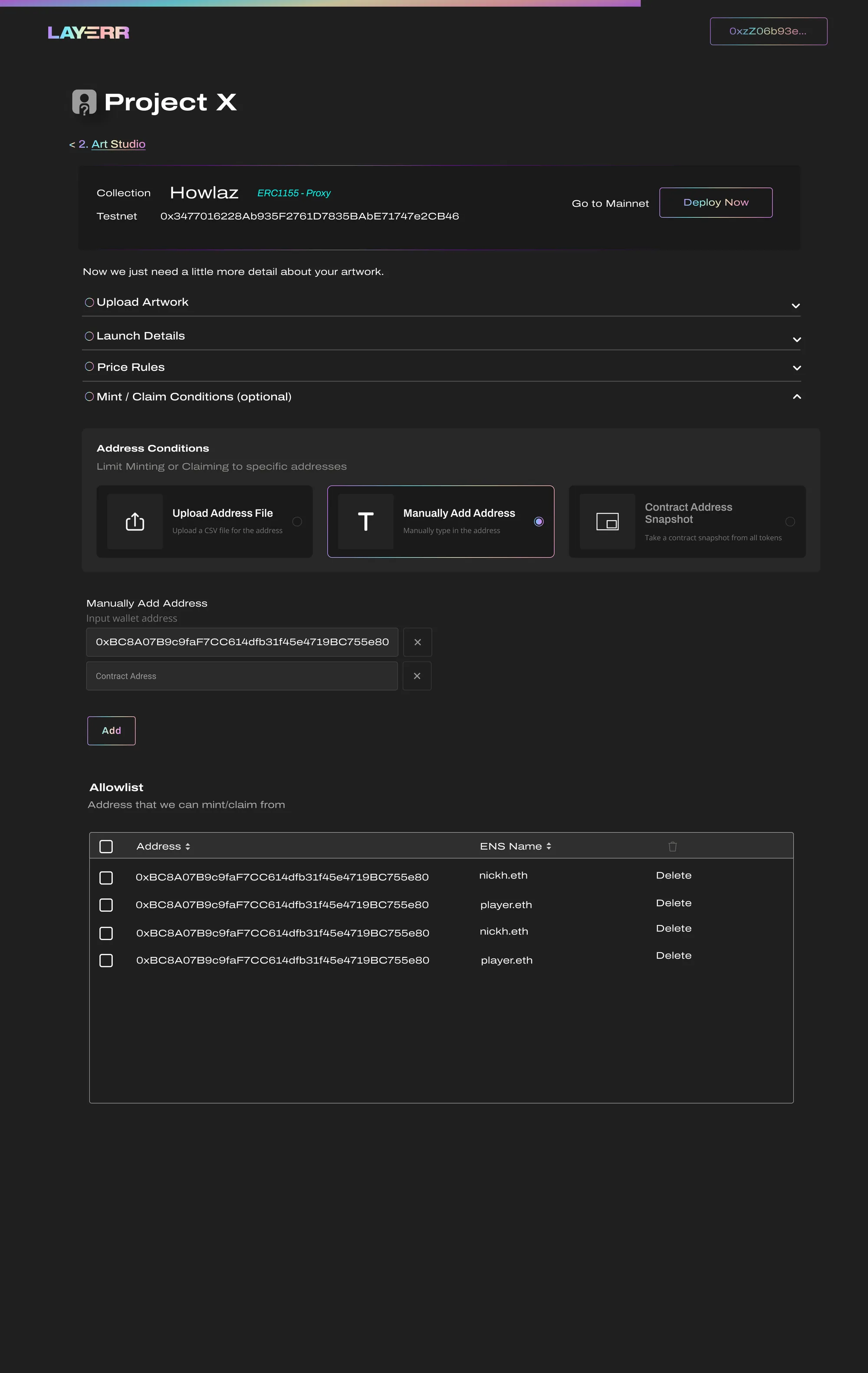The image size is (868, 1373).
Task: Click the top page progress bar
Action: point(320,3)
